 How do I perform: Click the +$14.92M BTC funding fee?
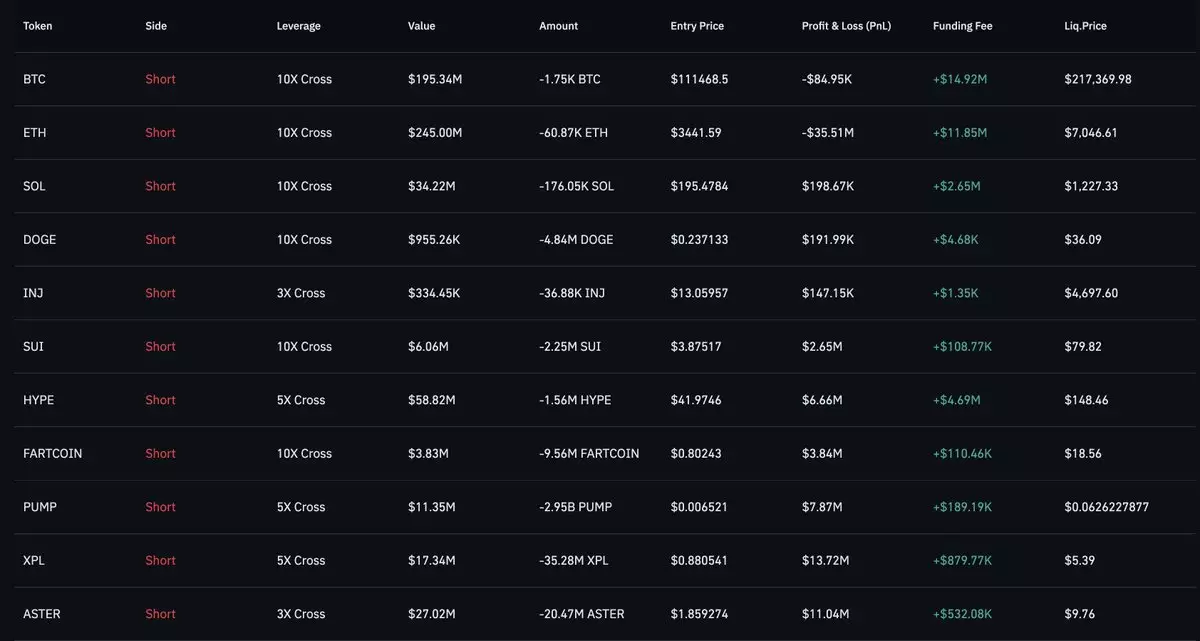[959, 79]
